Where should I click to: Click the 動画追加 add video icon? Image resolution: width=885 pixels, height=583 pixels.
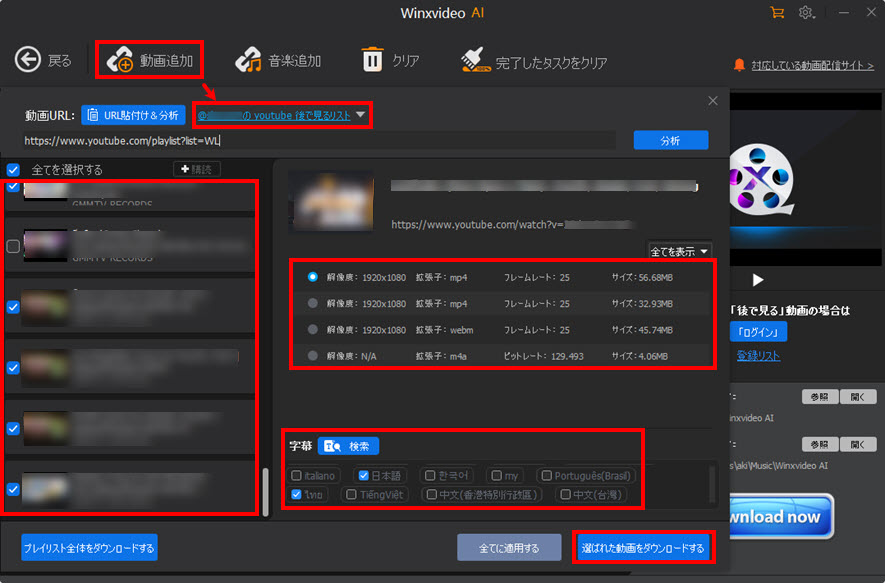pyautogui.click(x=120, y=60)
